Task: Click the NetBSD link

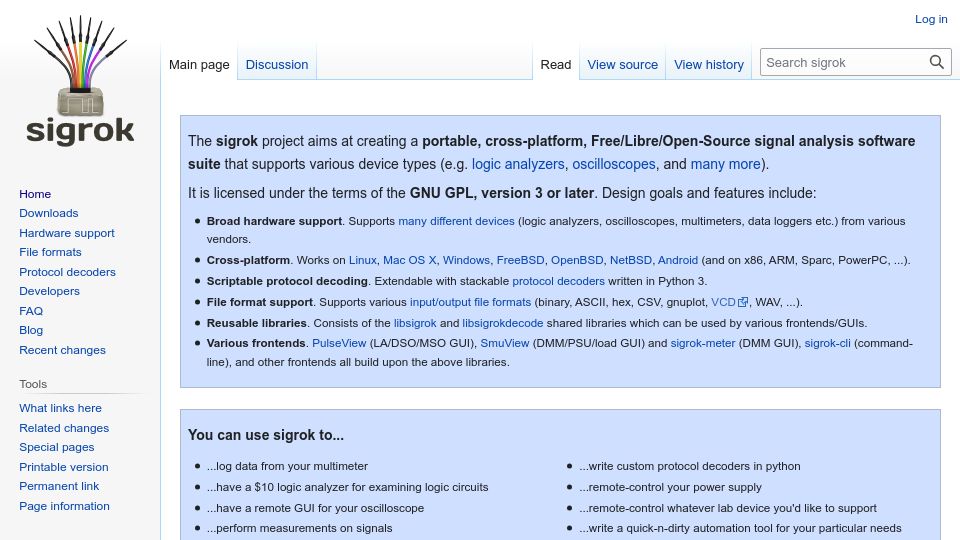Action: tap(631, 260)
